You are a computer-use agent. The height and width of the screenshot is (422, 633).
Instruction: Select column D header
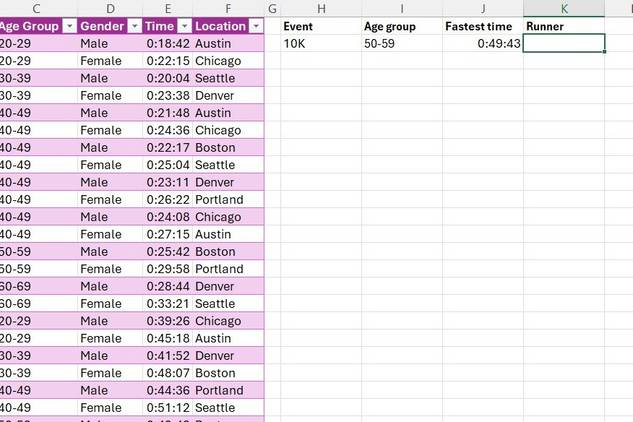[110, 8]
